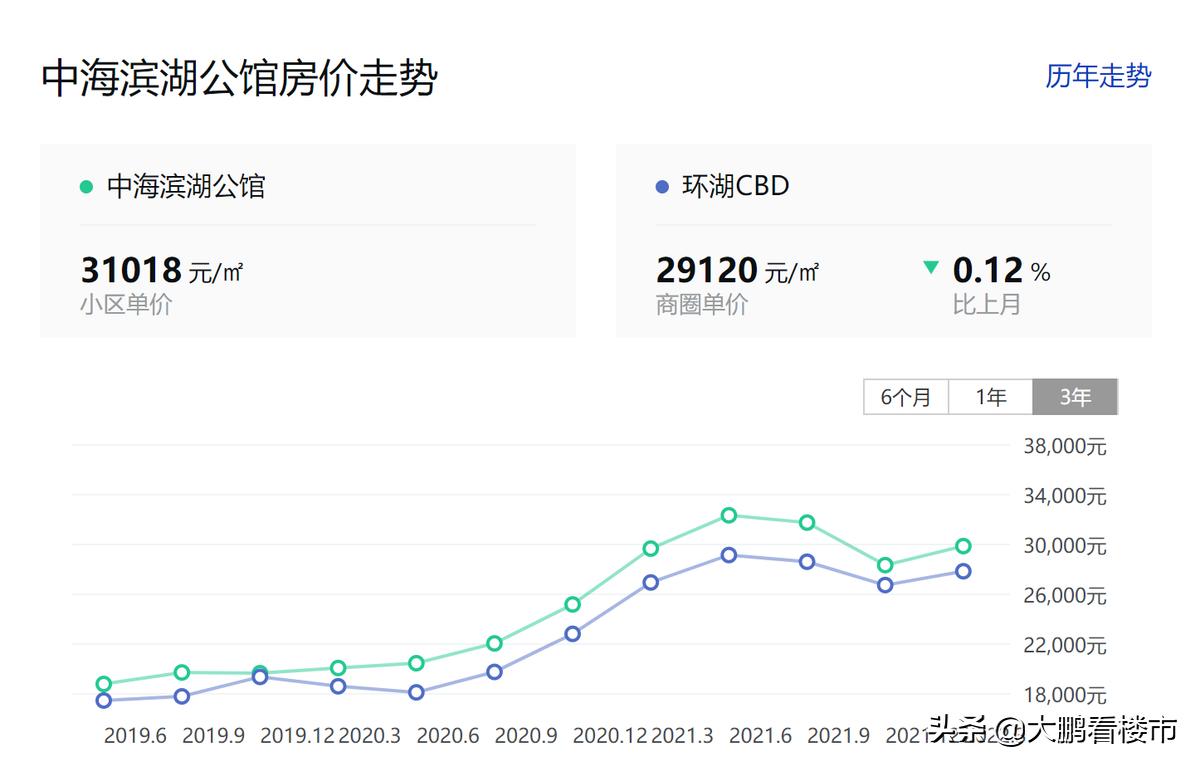Image resolution: width=1200 pixels, height=767 pixels.
Task: Click the 29120 price value
Action: [x=706, y=270]
